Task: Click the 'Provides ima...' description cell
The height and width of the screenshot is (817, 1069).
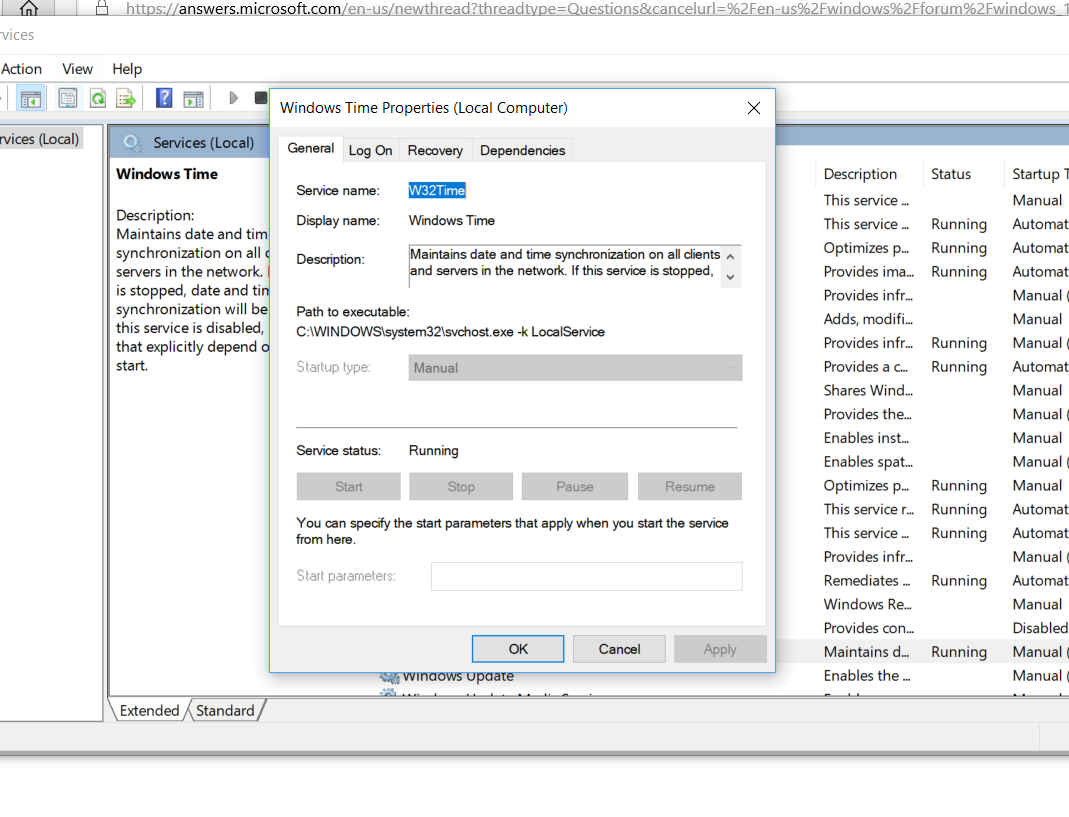Action: point(869,271)
